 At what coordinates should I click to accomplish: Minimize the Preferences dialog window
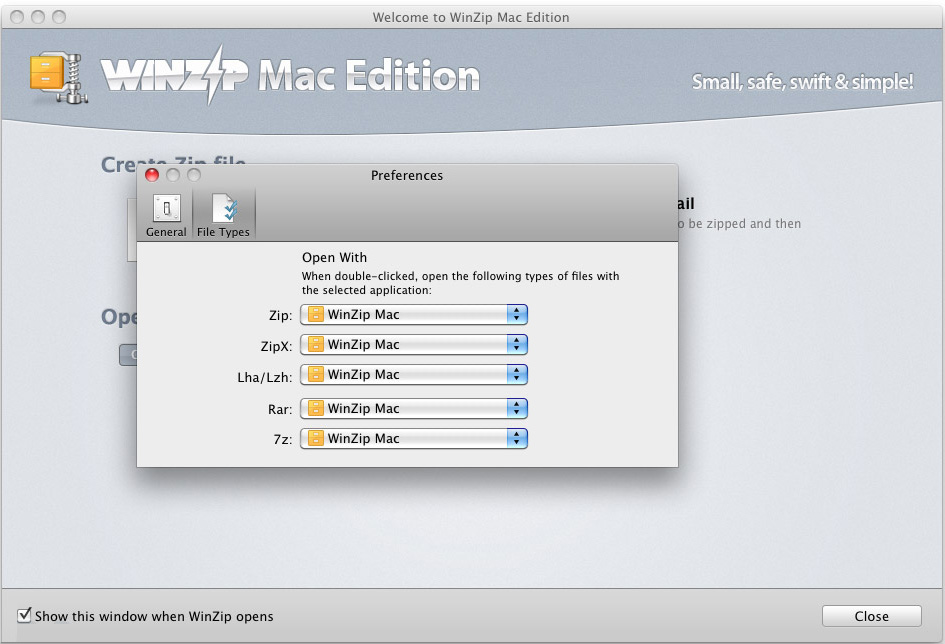173,175
